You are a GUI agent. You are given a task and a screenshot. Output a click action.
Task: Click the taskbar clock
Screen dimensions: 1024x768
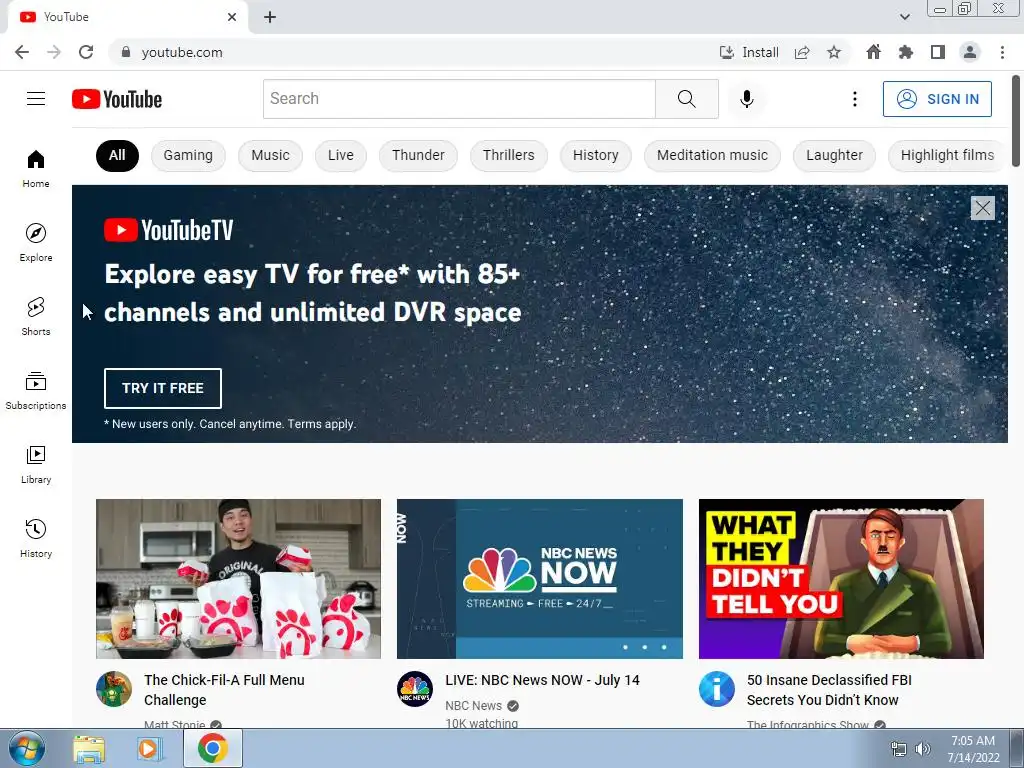coord(973,749)
